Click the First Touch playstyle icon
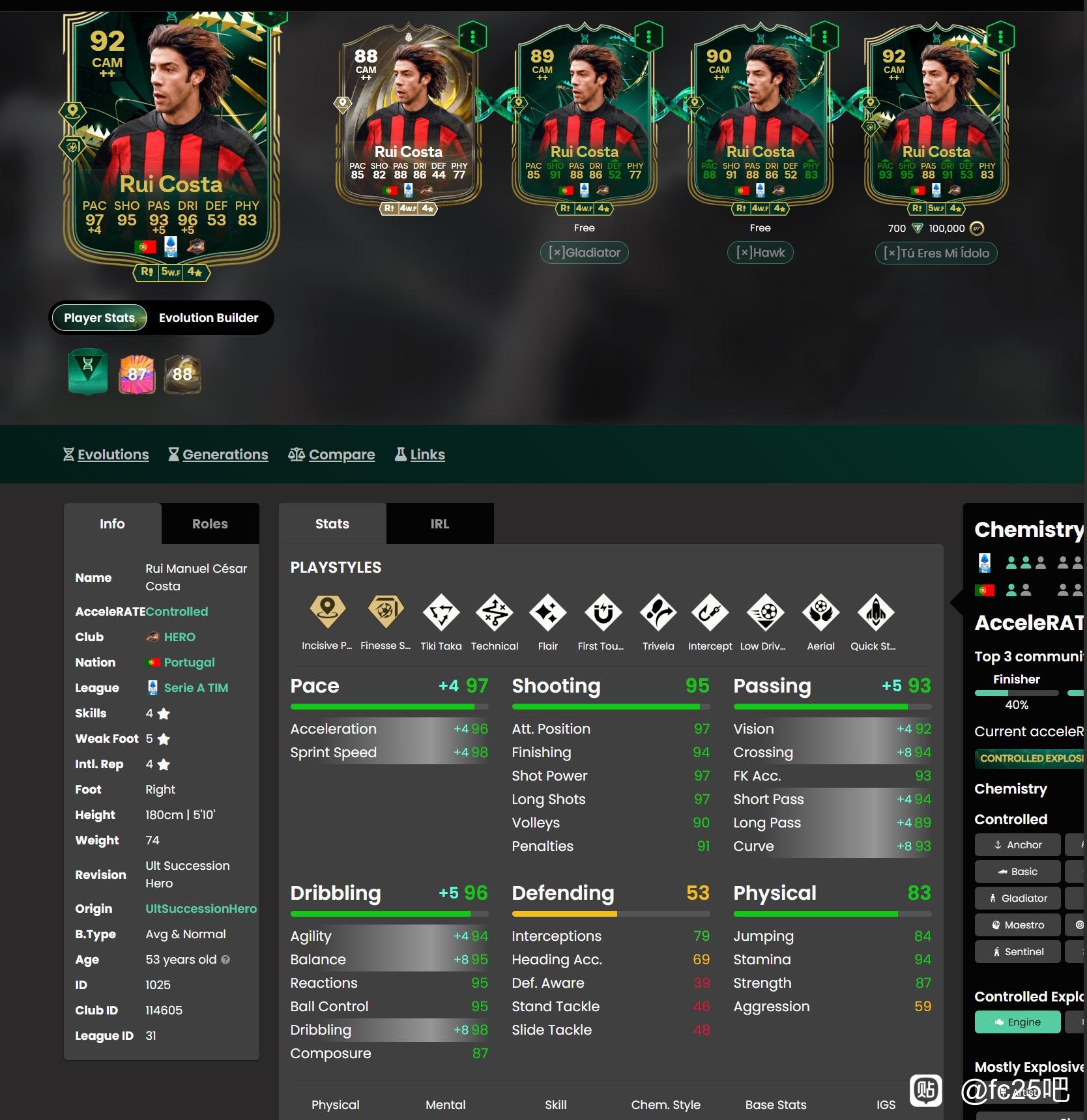 [603, 612]
